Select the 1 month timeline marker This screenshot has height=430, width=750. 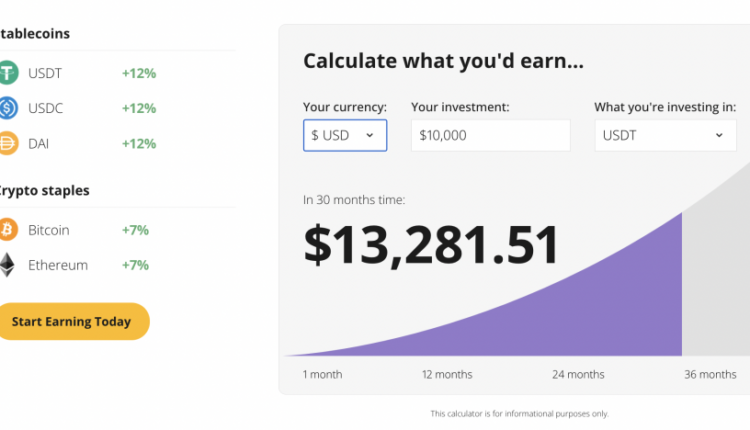322,374
